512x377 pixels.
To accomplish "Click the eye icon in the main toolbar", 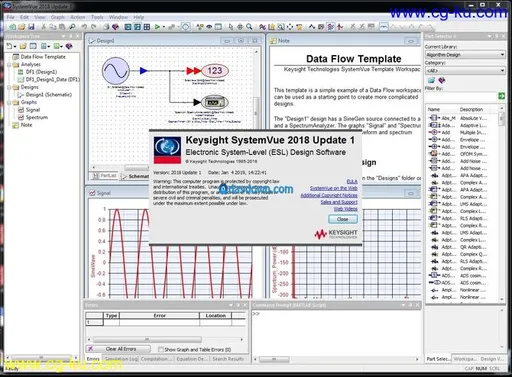I will click(x=209, y=27).
